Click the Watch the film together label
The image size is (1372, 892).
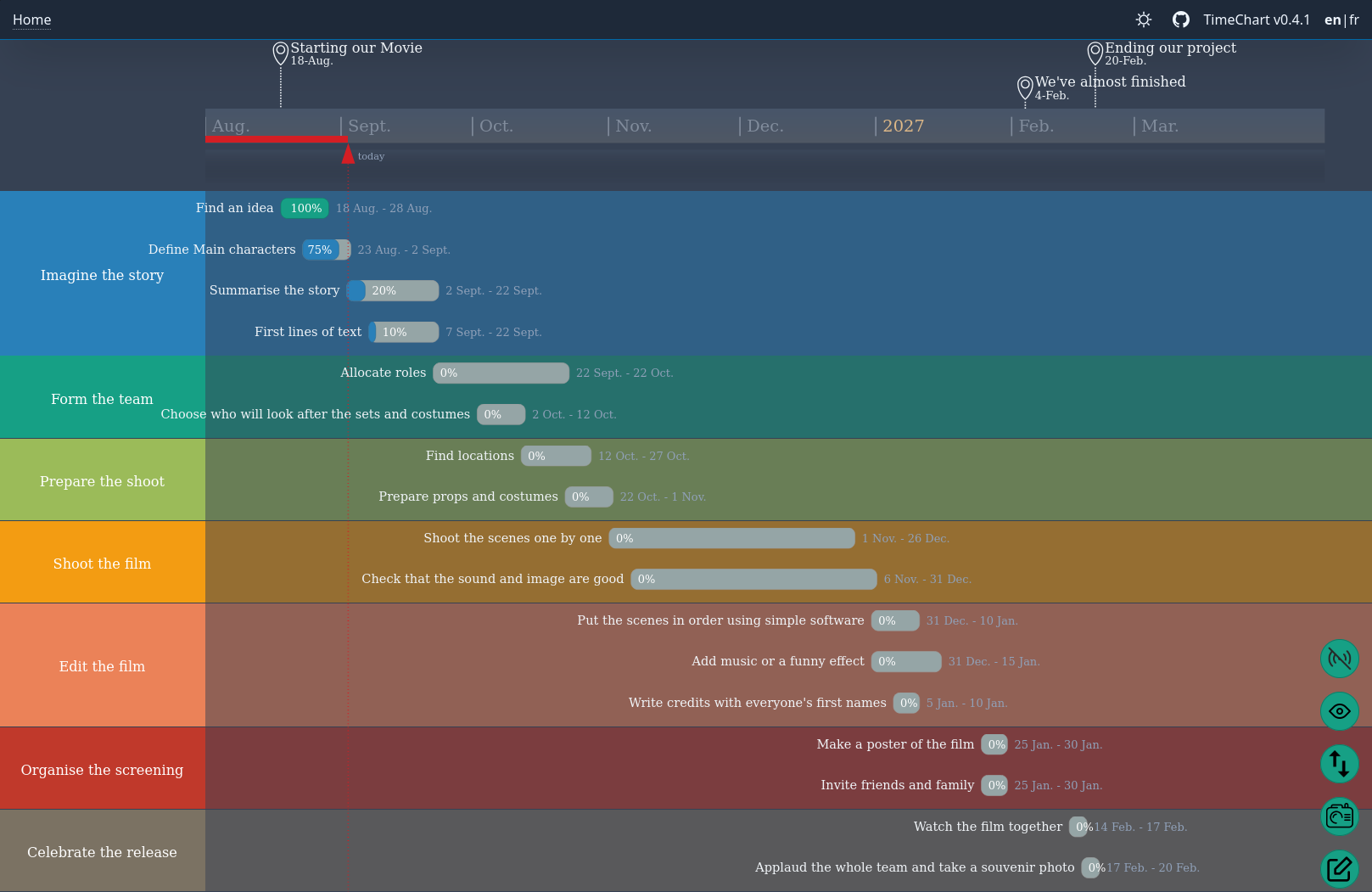pos(988,827)
